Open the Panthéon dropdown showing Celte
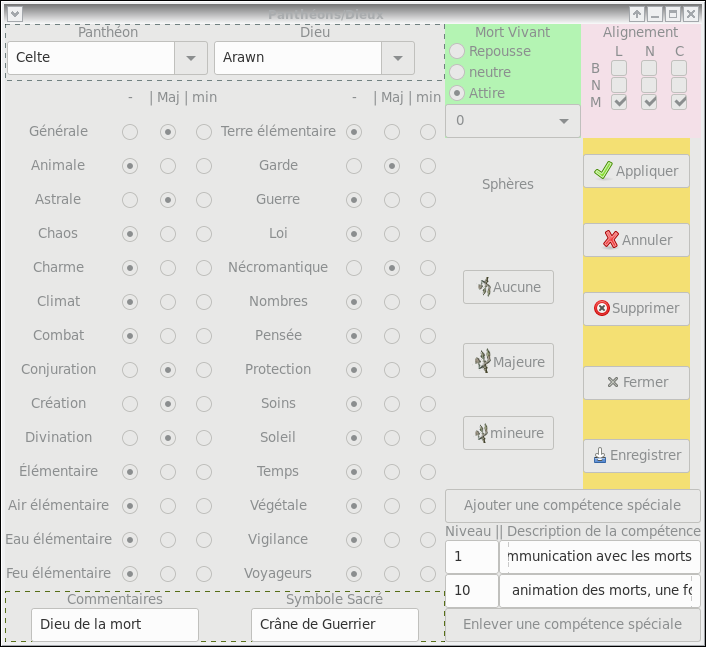 190,58
